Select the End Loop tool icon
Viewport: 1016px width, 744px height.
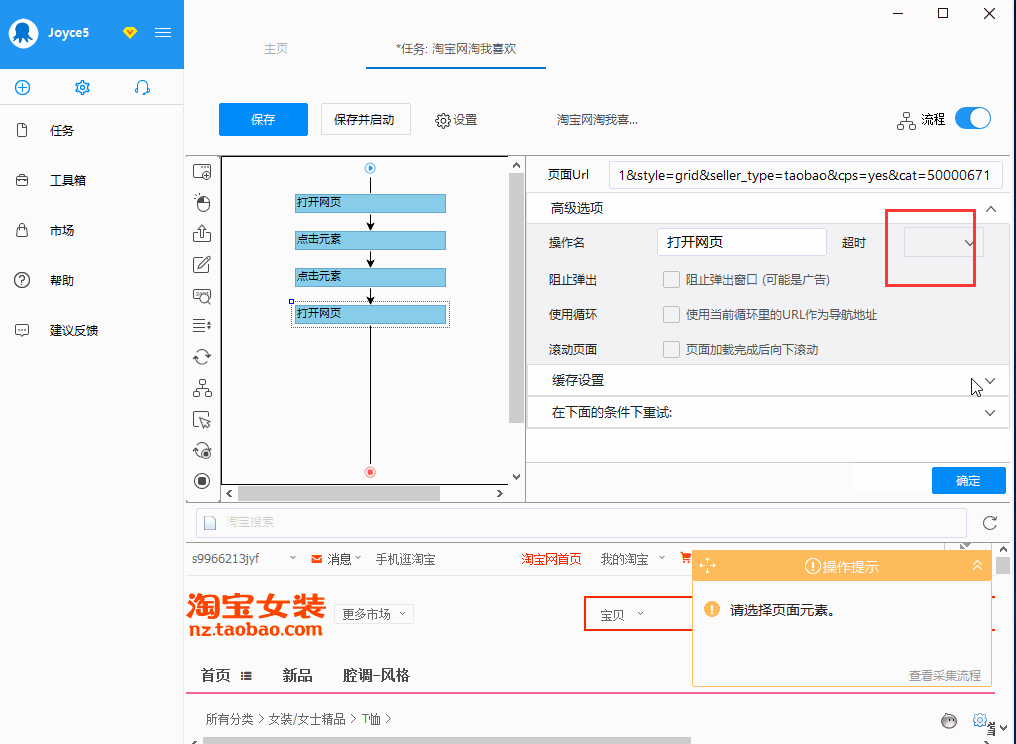click(x=202, y=450)
